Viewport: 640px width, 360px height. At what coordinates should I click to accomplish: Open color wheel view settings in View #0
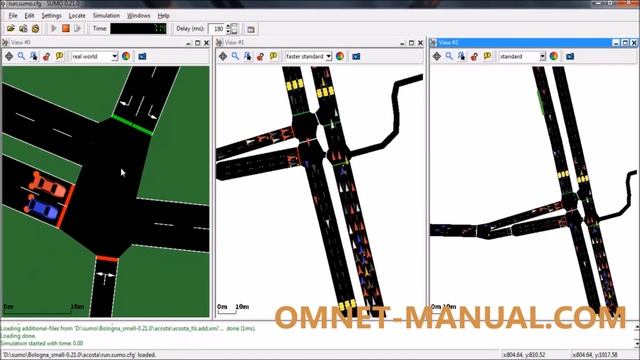[x=126, y=56]
